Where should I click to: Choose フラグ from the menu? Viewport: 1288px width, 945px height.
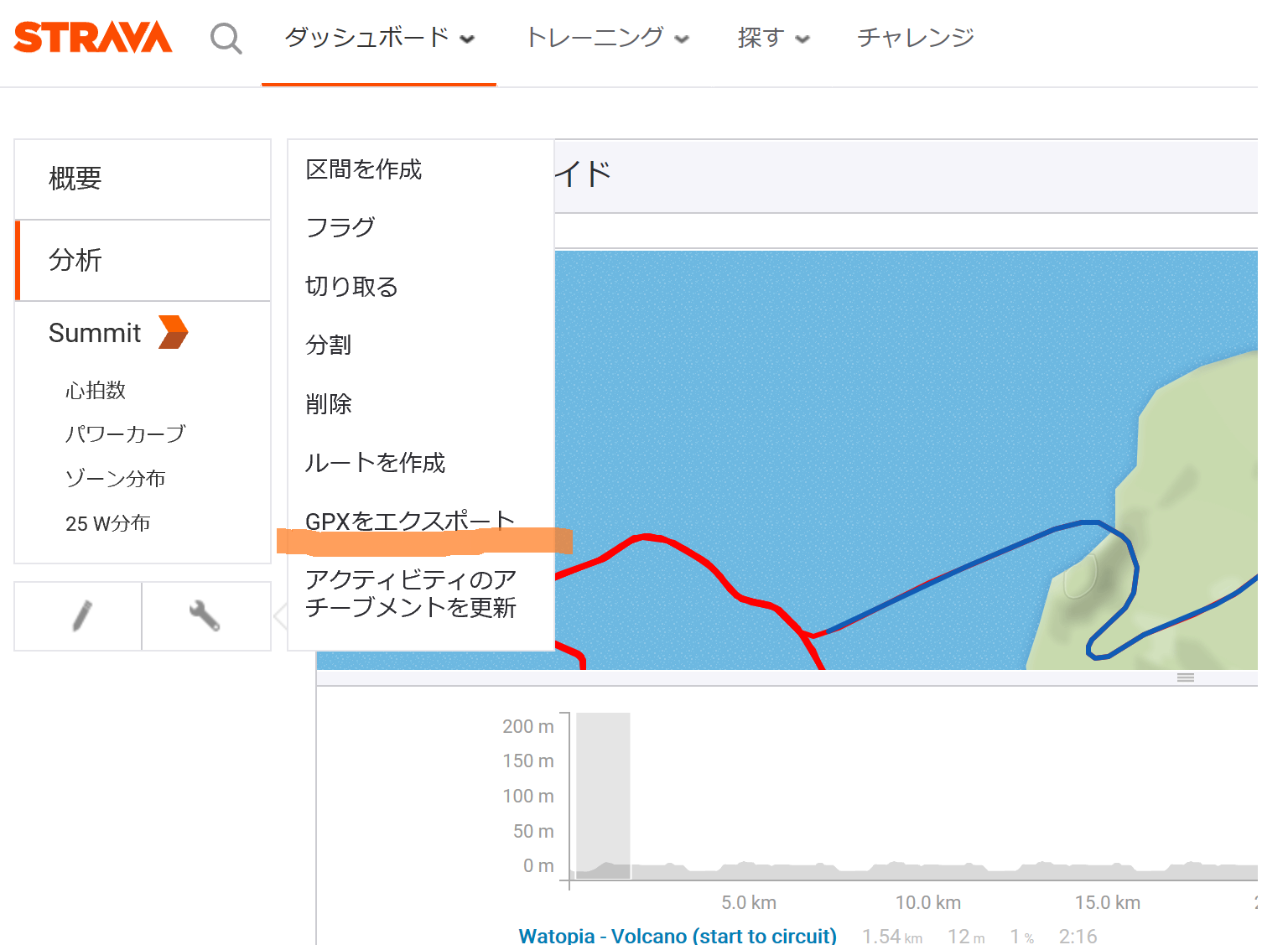[340, 227]
